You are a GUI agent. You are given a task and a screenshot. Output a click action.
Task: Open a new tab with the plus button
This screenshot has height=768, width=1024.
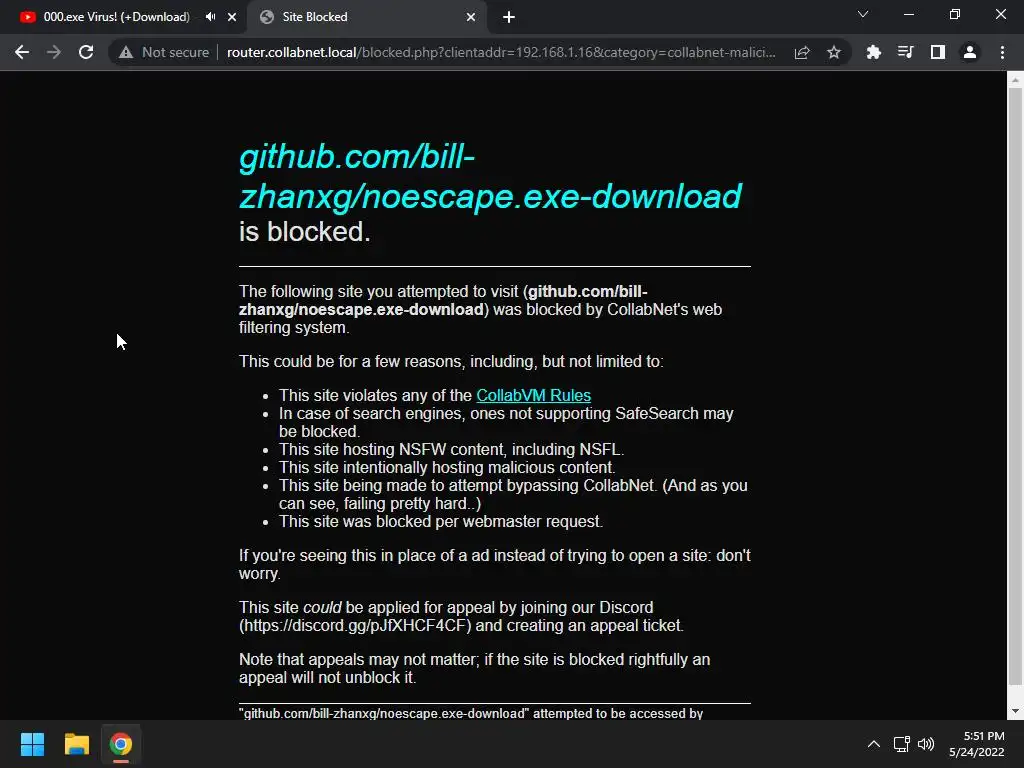[509, 17]
